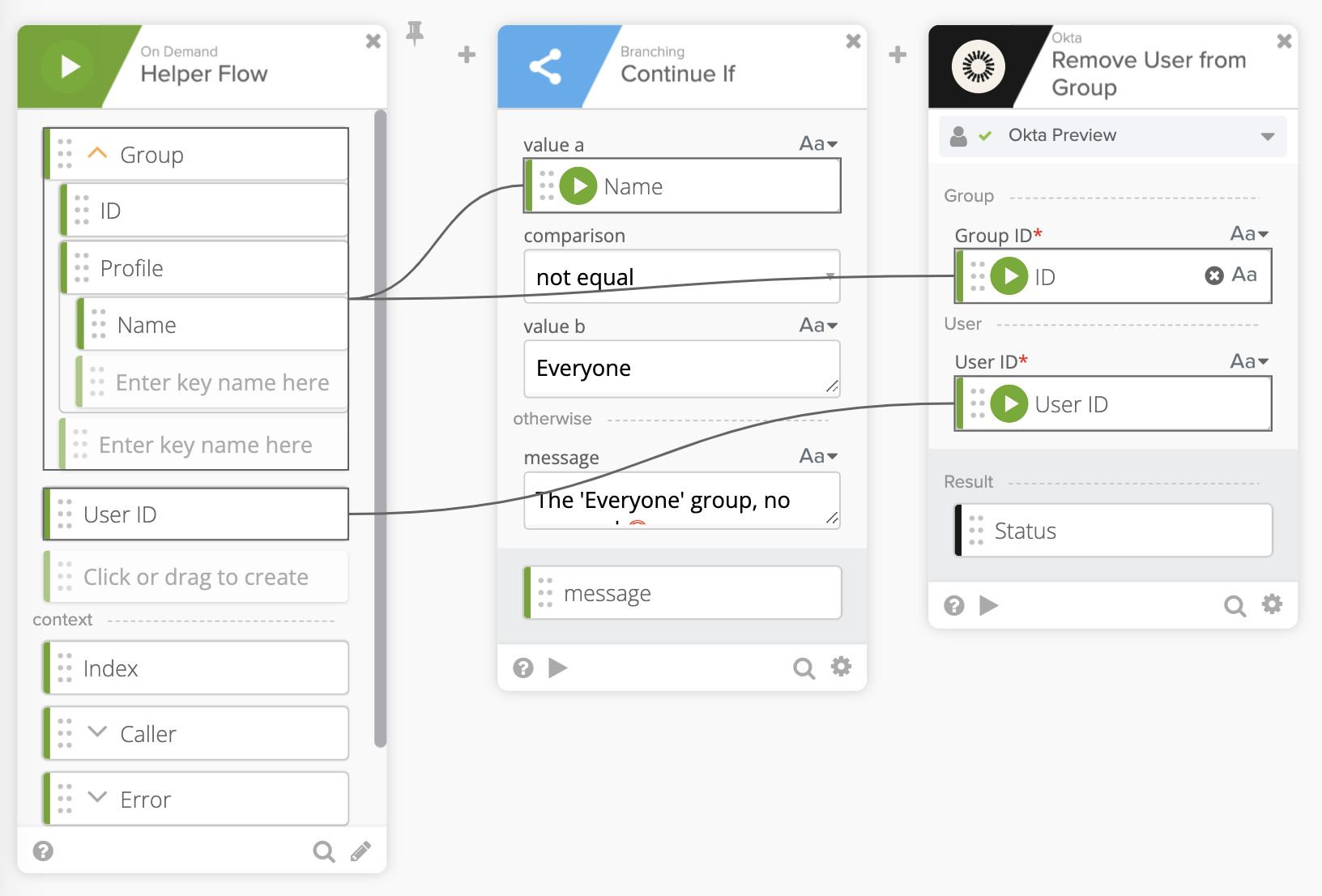Click the help question mark on Helper Flow card
Image resolution: width=1322 pixels, height=896 pixels.
pos(44,851)
